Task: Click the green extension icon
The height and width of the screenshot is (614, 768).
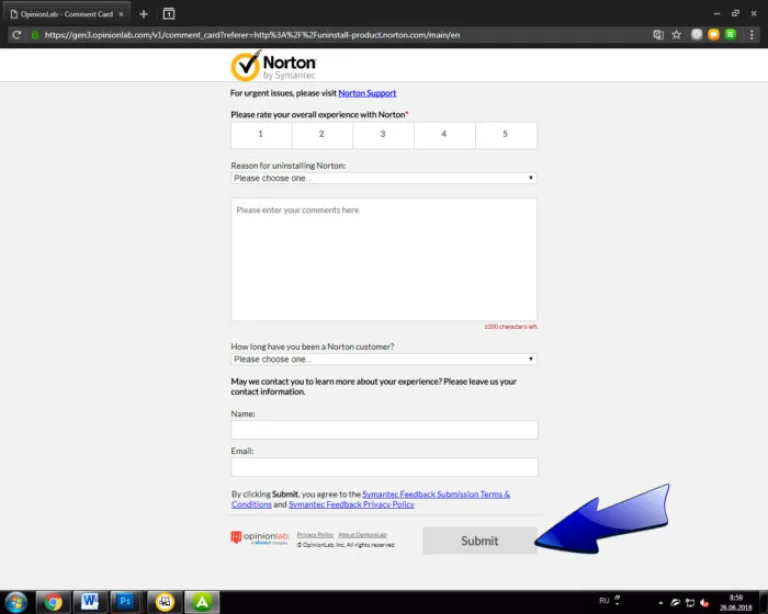Action: (x=730, y=34)
